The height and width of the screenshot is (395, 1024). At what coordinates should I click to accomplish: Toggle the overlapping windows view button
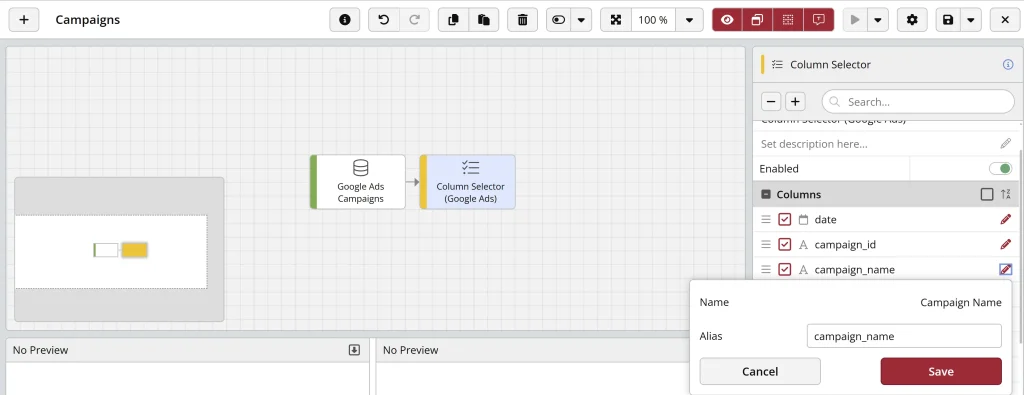[x=757, y=20]
